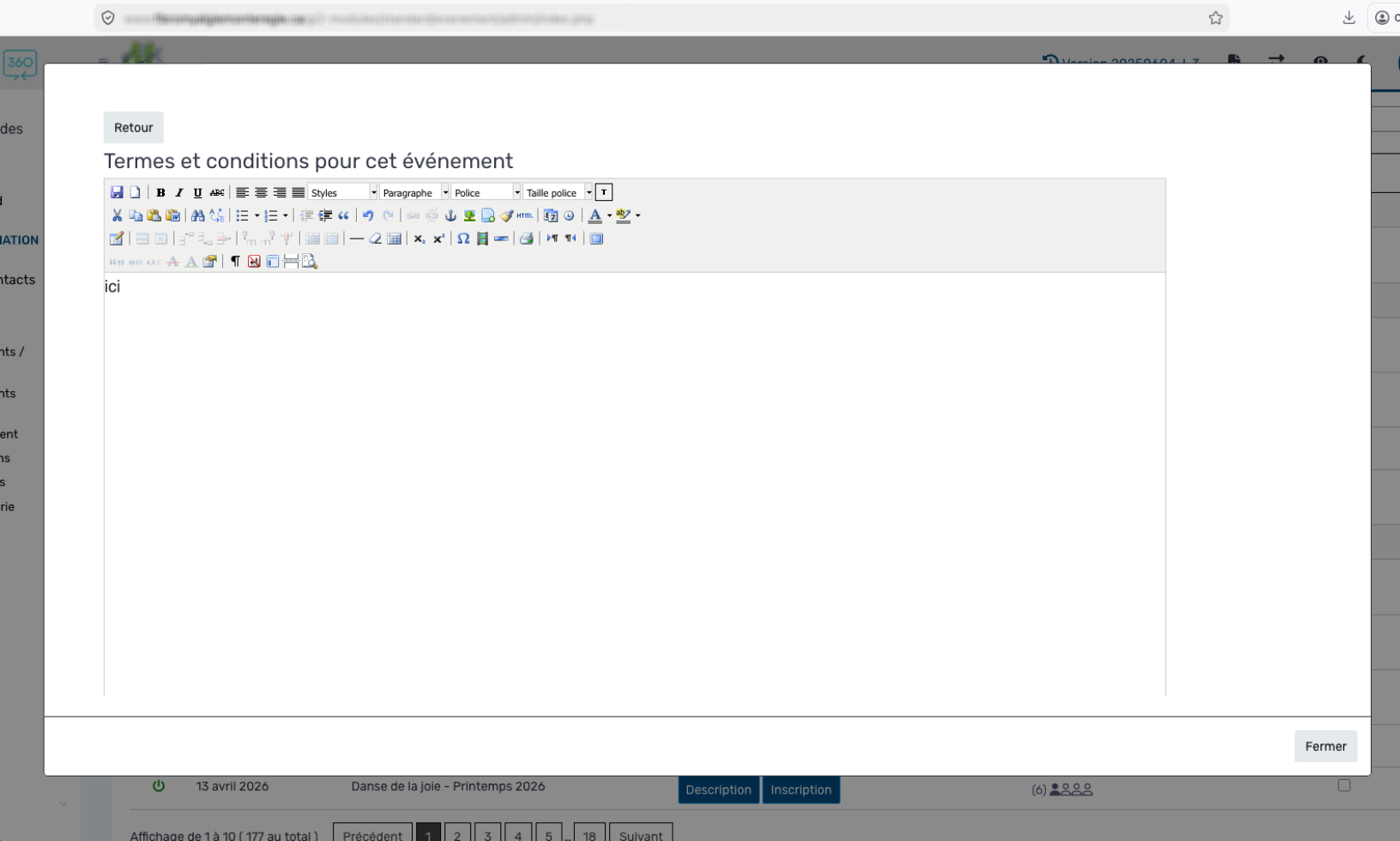Edit HTML source
This screenshot has height=841, width=1400.
pos(525,215)
